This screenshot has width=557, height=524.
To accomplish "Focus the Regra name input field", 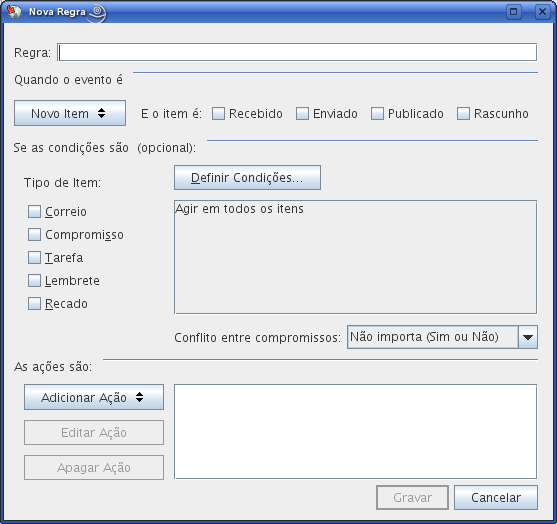I will 297,52.
